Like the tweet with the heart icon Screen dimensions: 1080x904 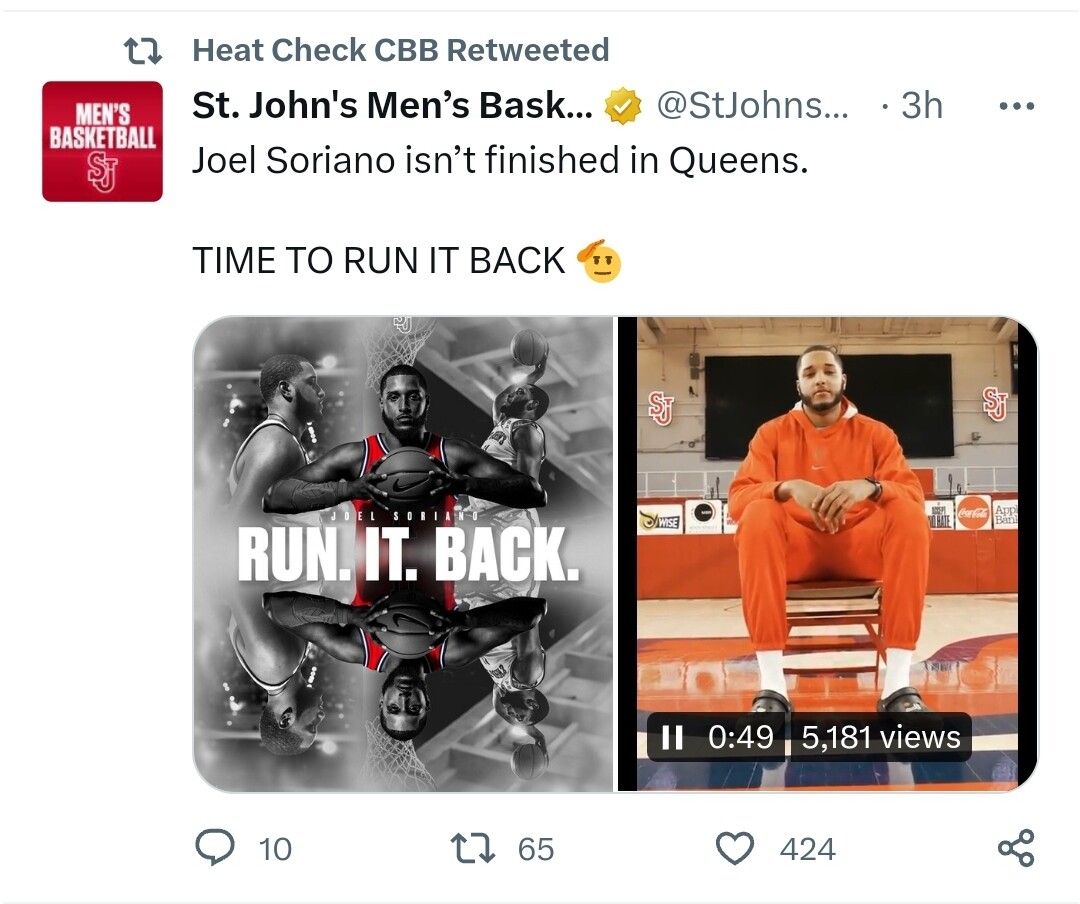coord(735,849)
